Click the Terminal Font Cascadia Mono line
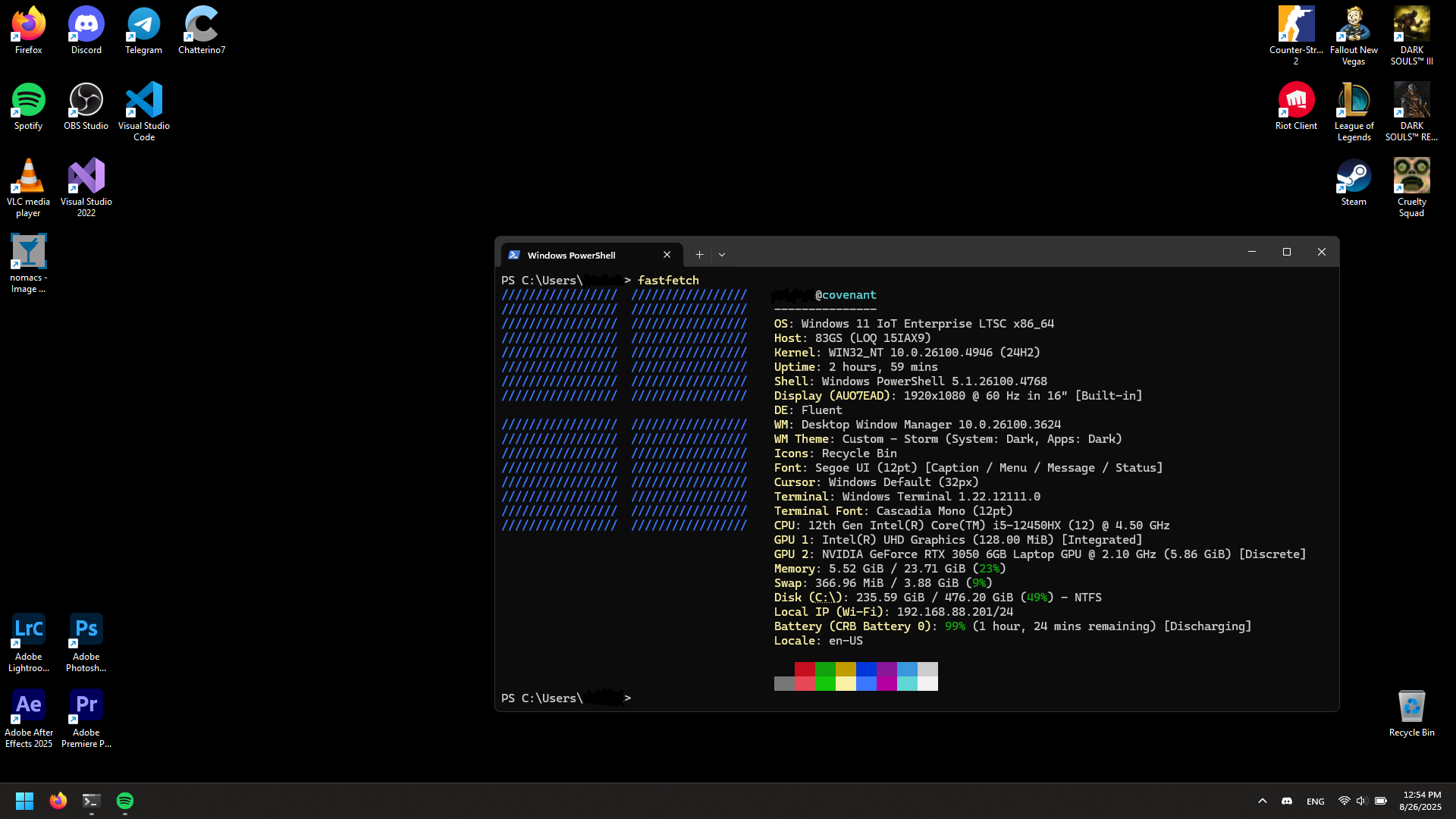Image resolution: width=1456 pixels, height=819 pixels. tap(893, 511)
